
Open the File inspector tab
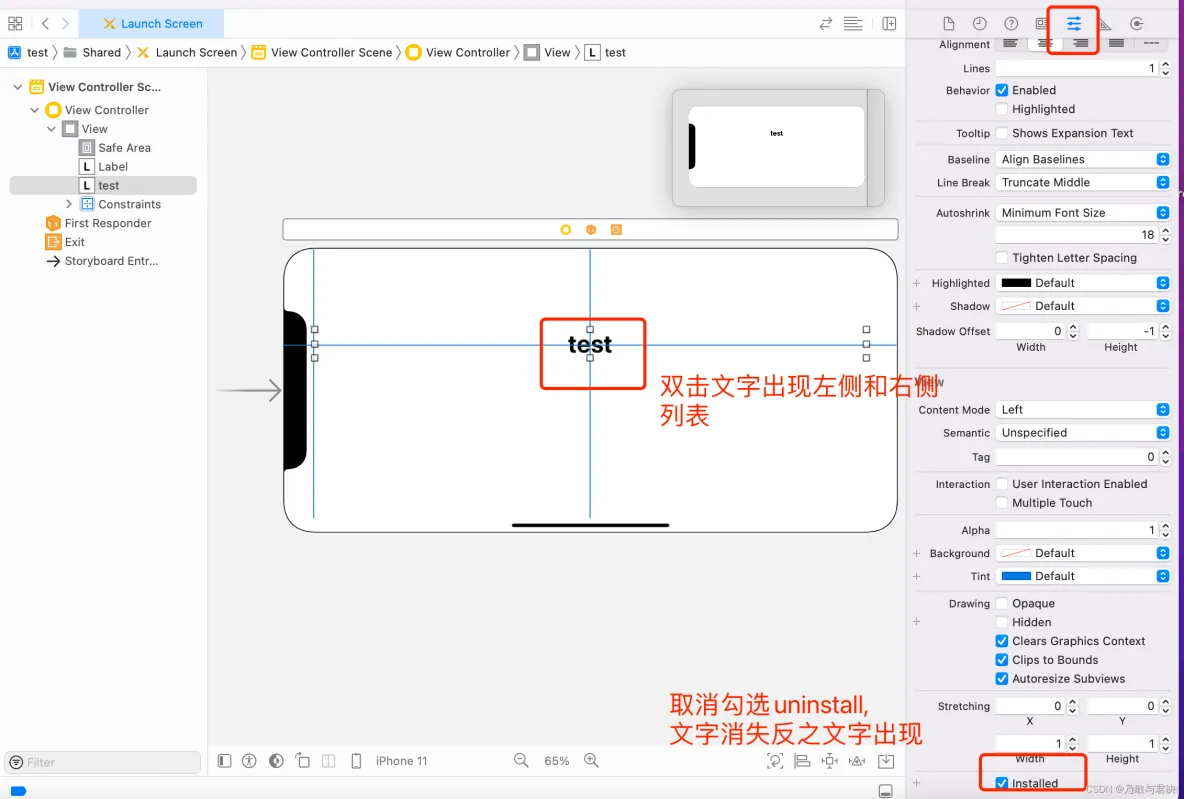coord(948,23)
